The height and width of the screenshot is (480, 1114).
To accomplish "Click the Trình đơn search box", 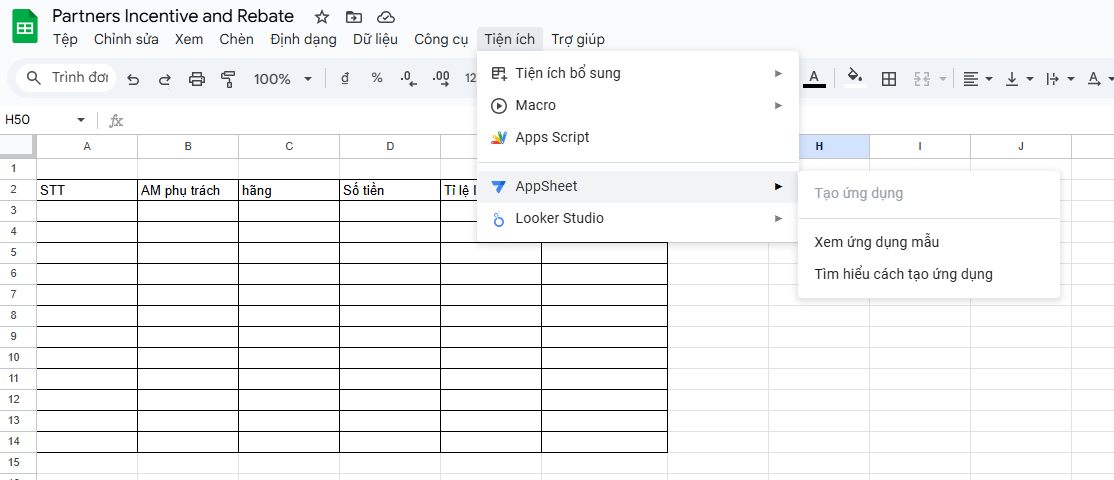I will 68,78.
